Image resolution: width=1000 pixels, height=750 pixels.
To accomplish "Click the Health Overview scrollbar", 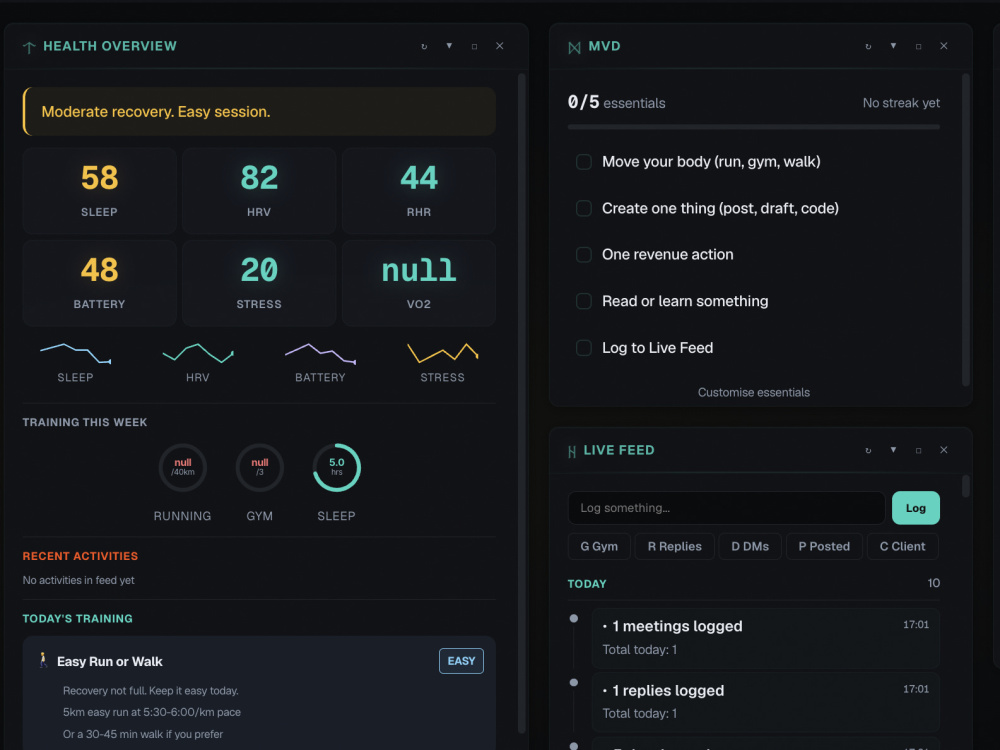I will coord(521,403).
